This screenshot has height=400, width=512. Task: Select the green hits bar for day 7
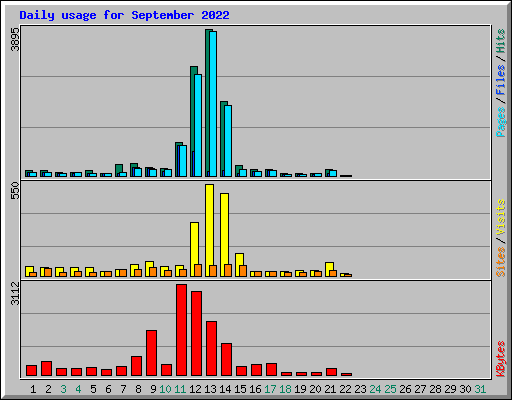[x=119, y=170]
